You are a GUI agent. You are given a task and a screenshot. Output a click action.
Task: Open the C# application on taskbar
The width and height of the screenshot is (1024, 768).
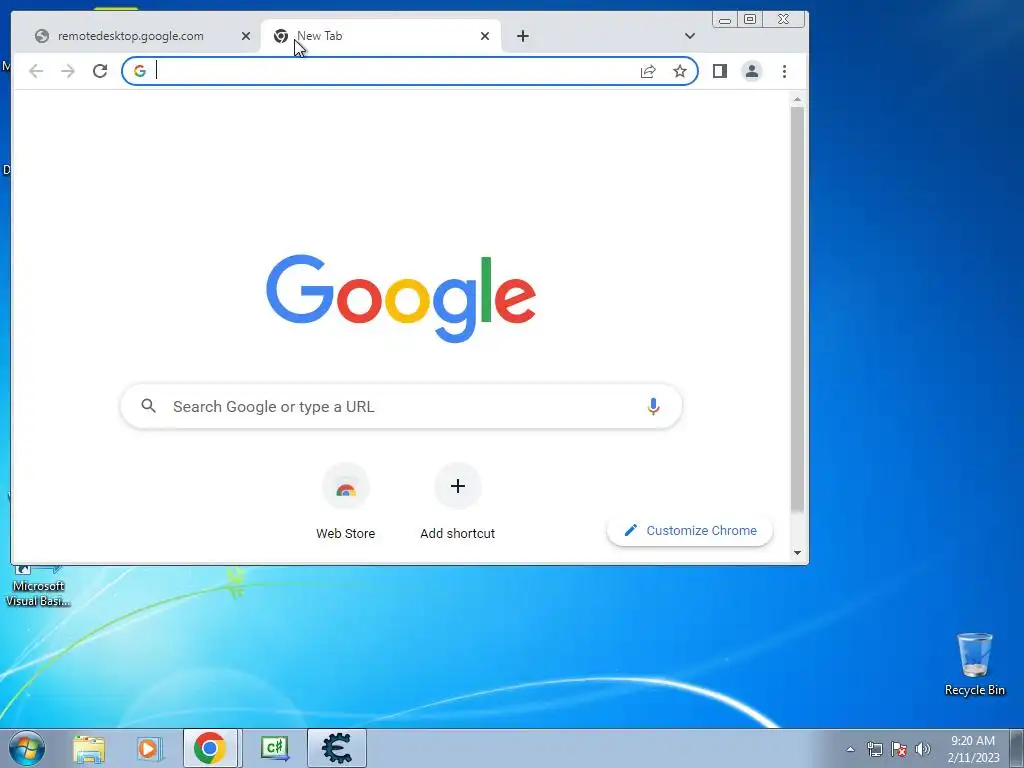(274, 748)
